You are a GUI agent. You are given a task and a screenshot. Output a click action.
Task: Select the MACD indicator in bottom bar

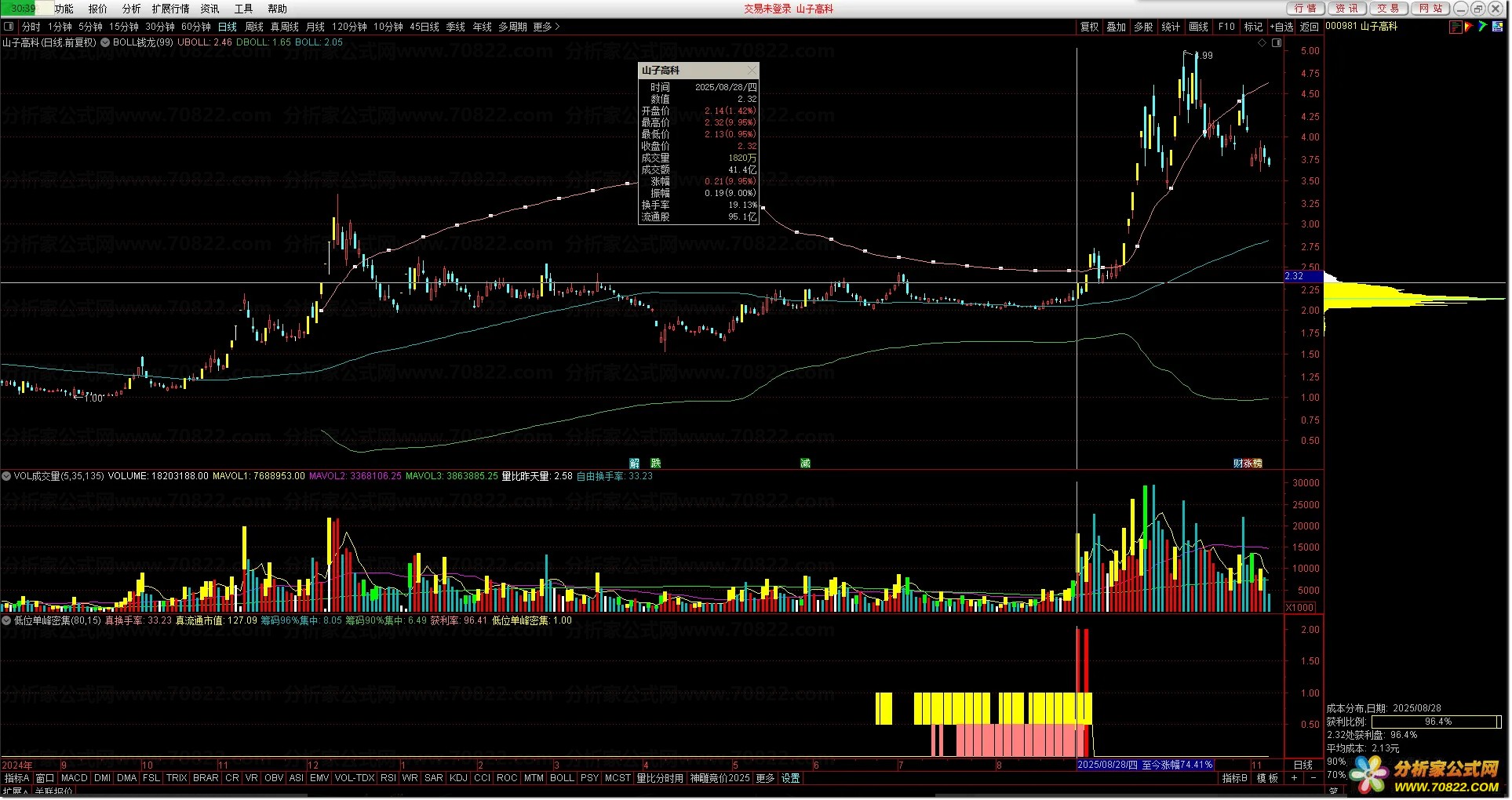point(74,778)
